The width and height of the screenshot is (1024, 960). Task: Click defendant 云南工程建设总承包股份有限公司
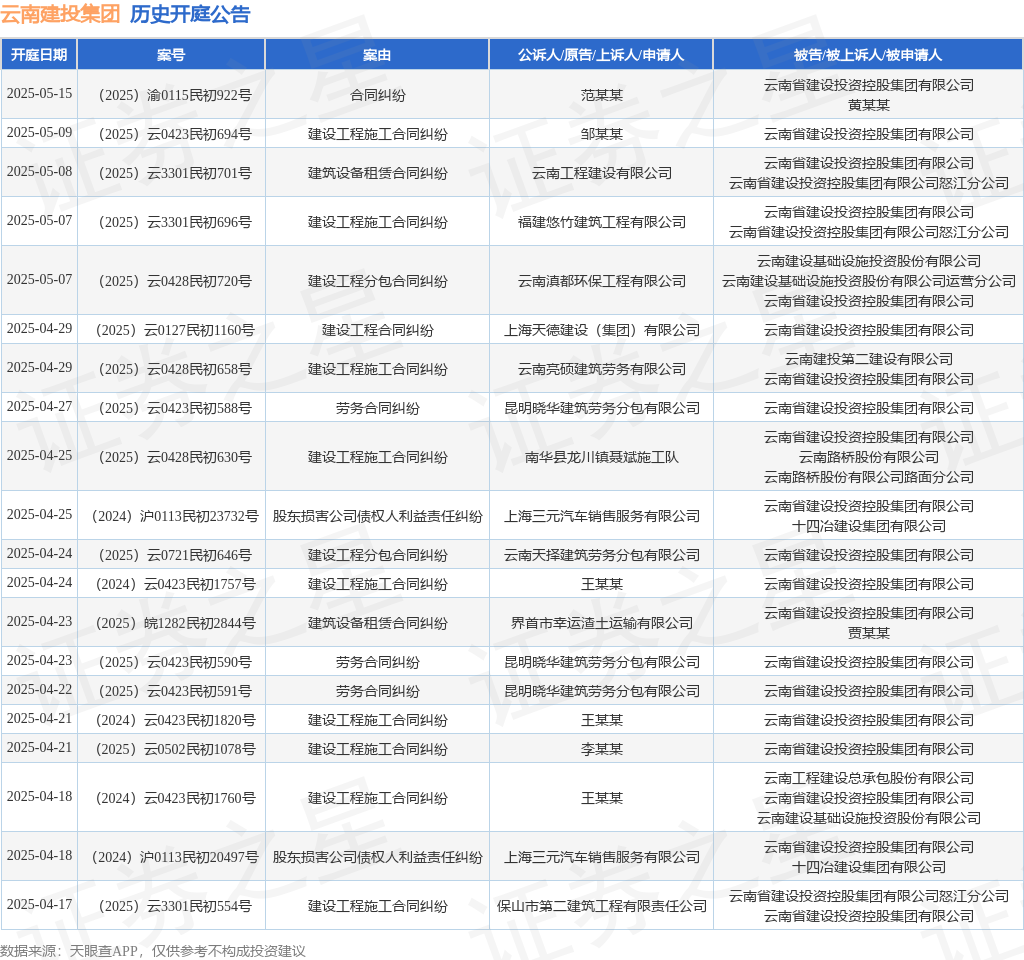pos(869,778)
